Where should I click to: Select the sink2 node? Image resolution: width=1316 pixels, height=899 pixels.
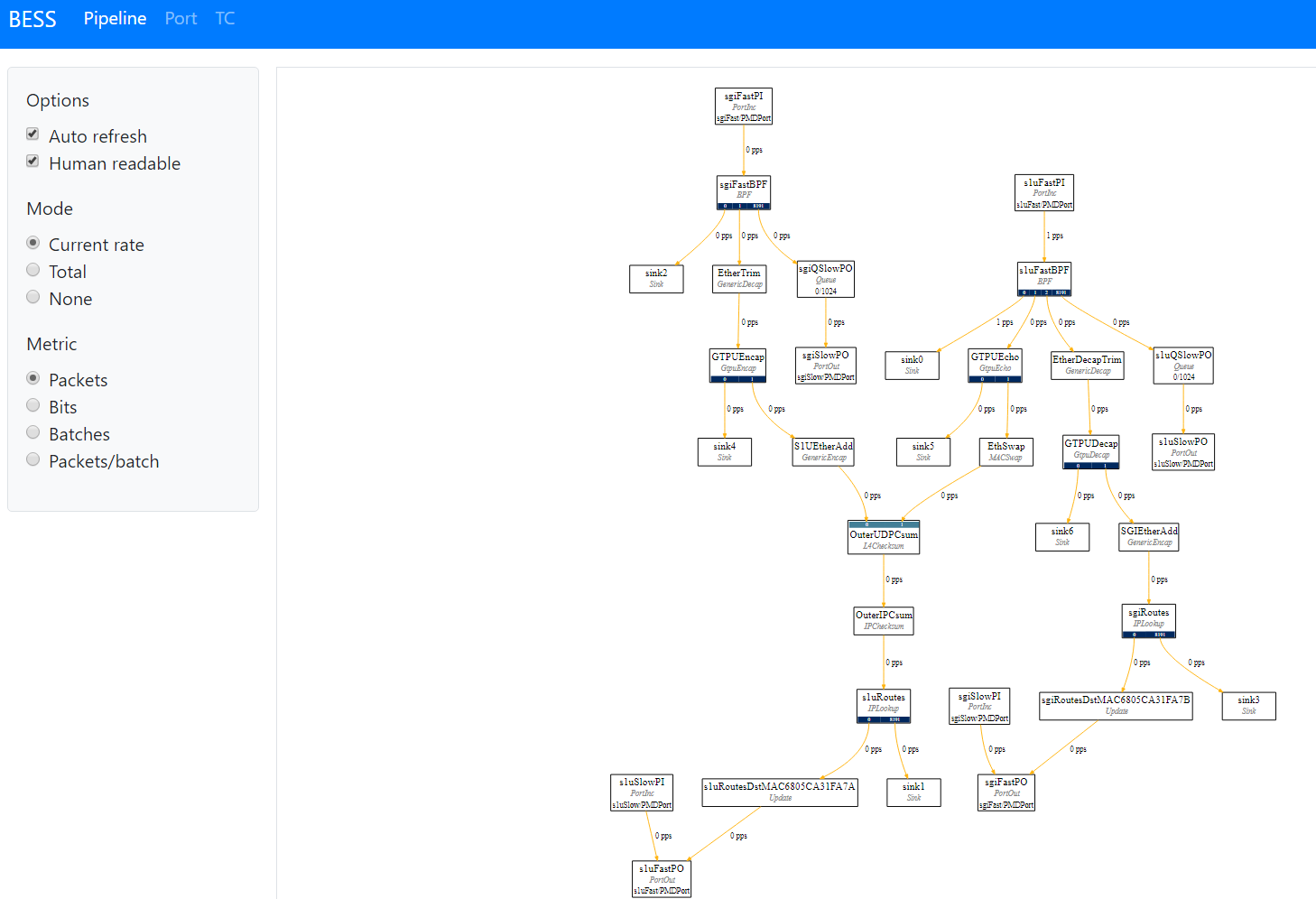pyautogui.click(x=656, y=279)
